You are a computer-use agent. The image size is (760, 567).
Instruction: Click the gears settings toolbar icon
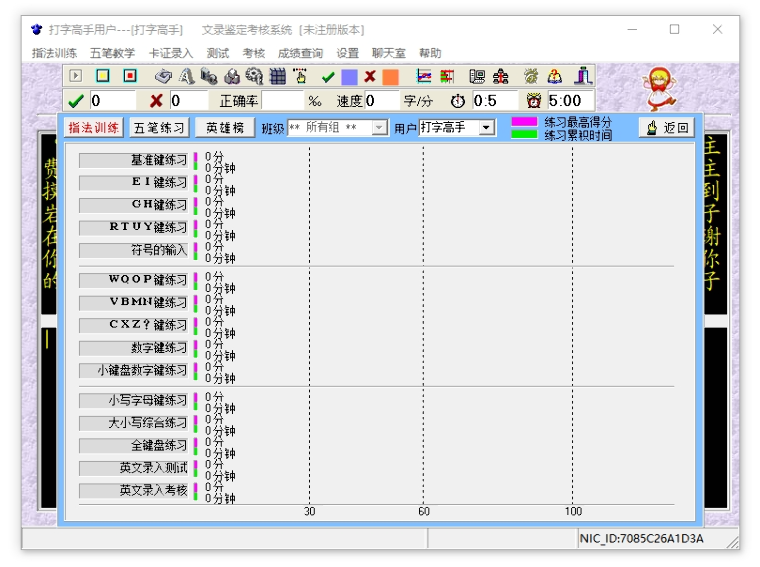click(254, 76)
